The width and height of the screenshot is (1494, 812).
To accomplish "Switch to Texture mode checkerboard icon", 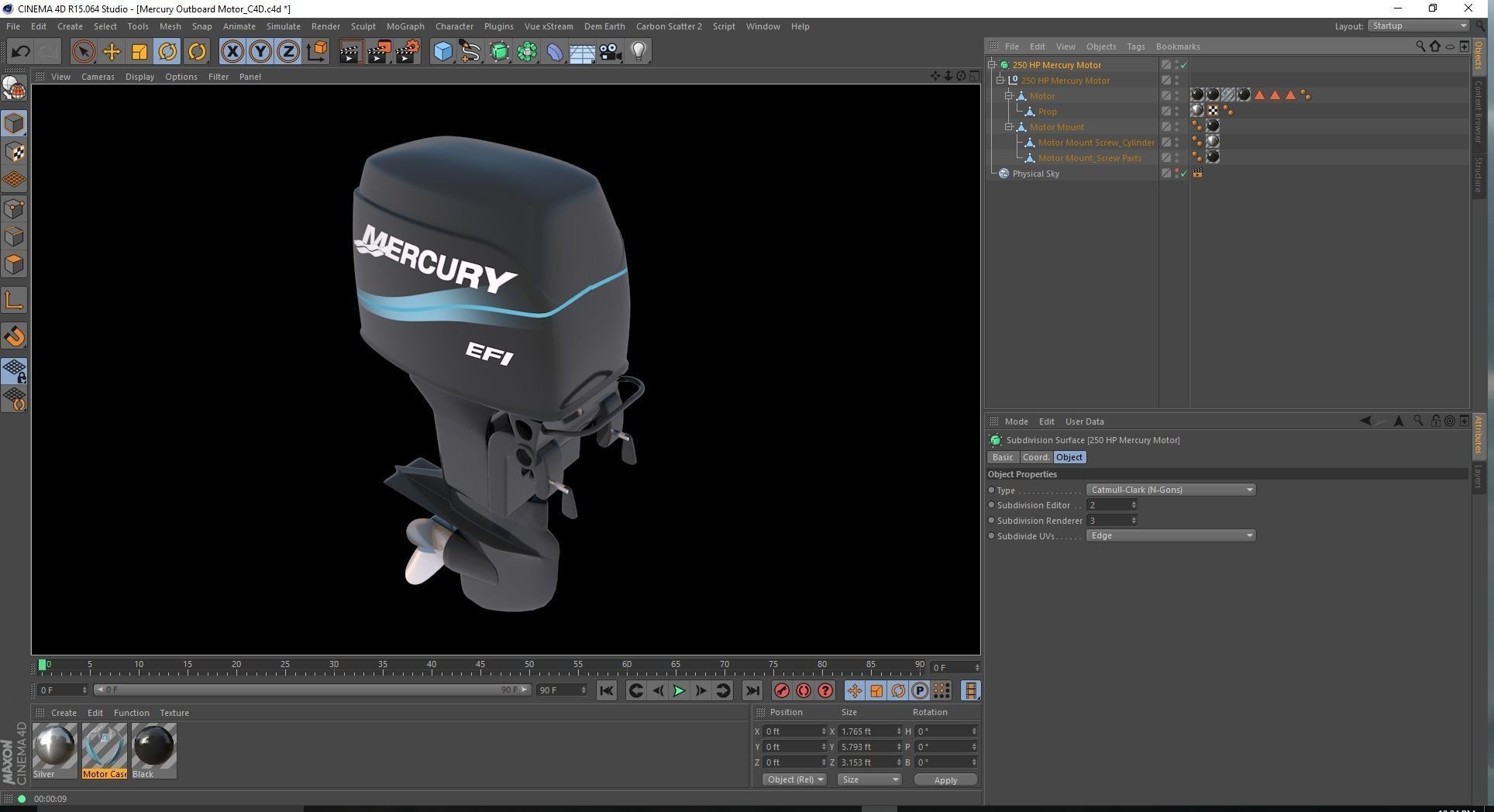I will tap(14, 152).
